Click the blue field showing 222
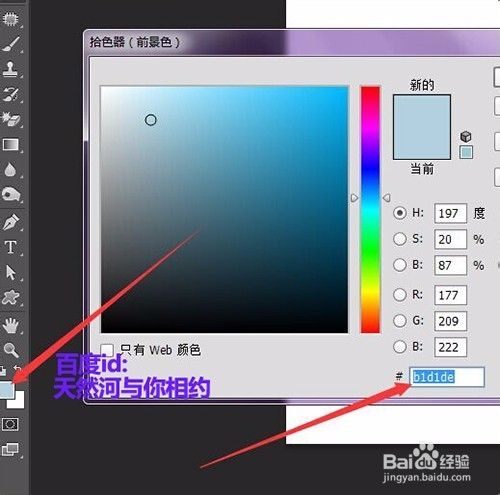This screenshot has width=500, height=495. tap(450, 347)
